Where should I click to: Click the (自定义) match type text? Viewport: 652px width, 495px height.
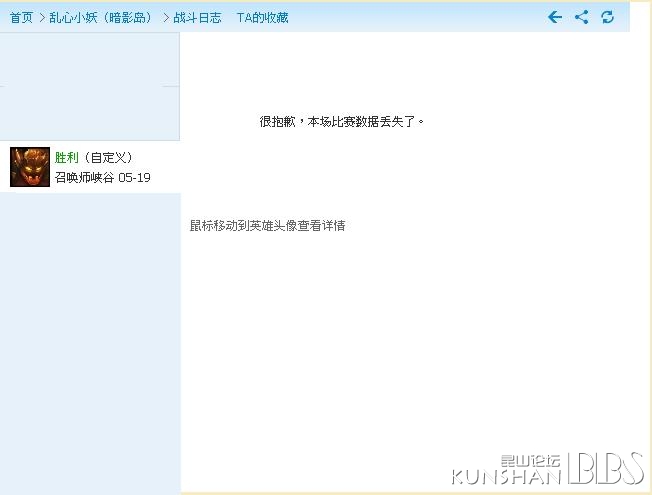(x=109, y=158)
